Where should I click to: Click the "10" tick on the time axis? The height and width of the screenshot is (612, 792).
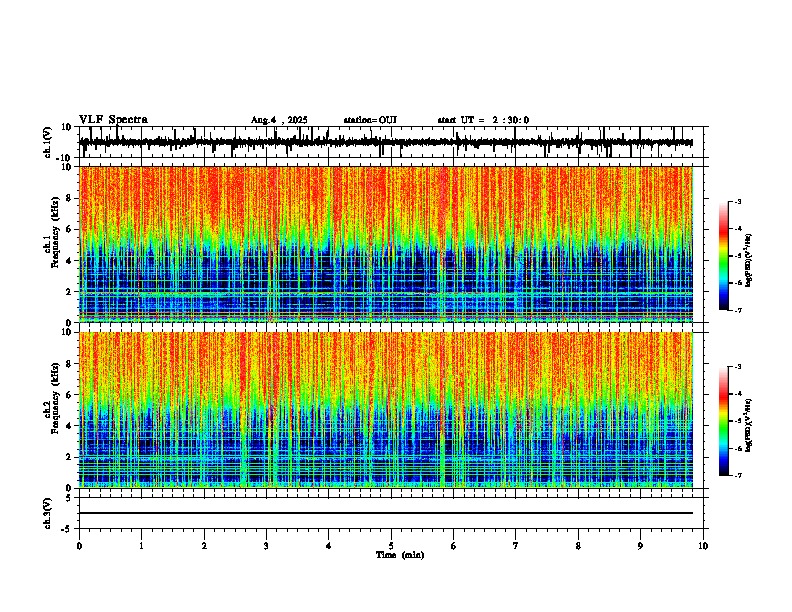pos(703,546)
